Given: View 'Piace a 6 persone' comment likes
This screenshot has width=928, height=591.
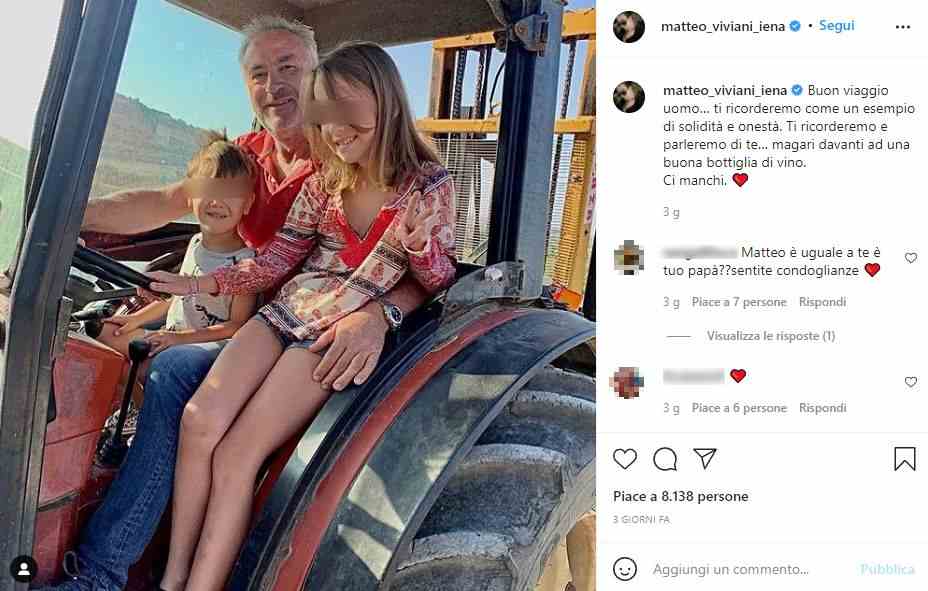Looking at the screenshot, I should (x=739, y=408).
